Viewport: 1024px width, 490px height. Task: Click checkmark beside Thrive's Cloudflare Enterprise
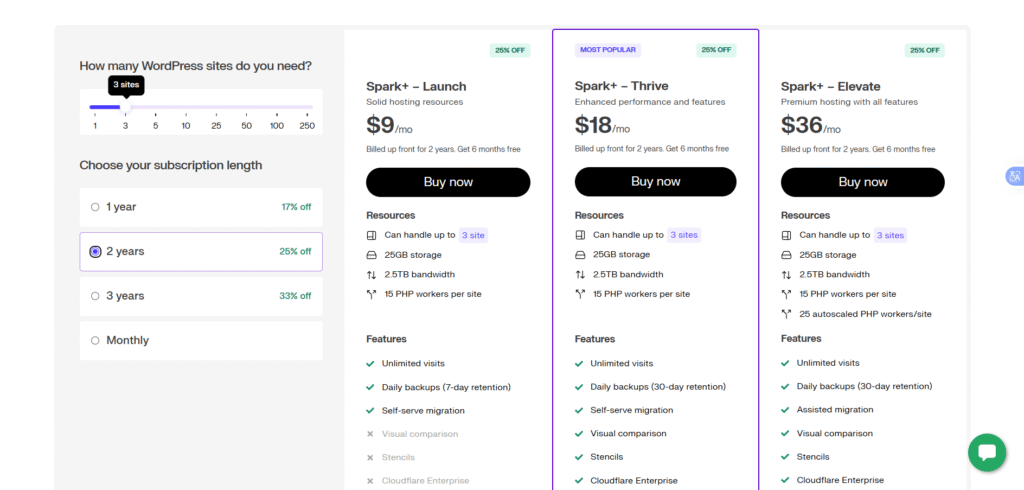pyautogui.click(x=579, y=481)
